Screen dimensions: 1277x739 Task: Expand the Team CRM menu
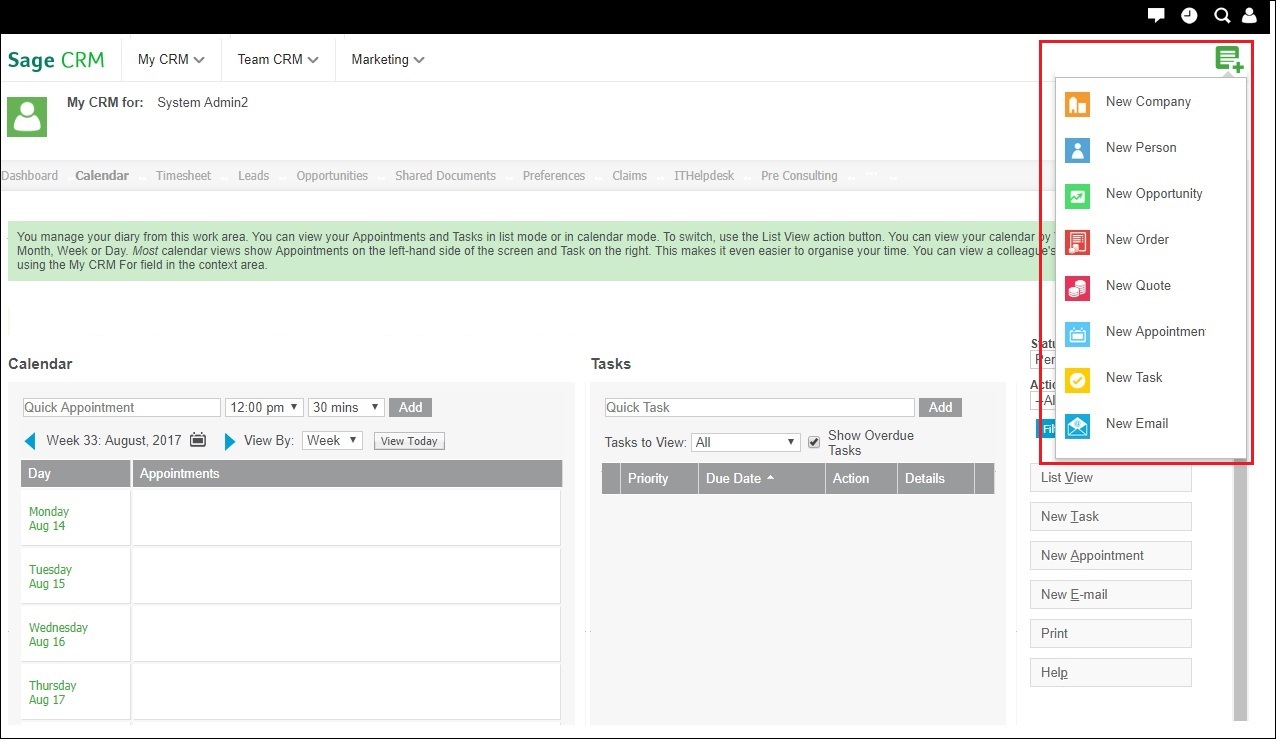click(278, 60)
